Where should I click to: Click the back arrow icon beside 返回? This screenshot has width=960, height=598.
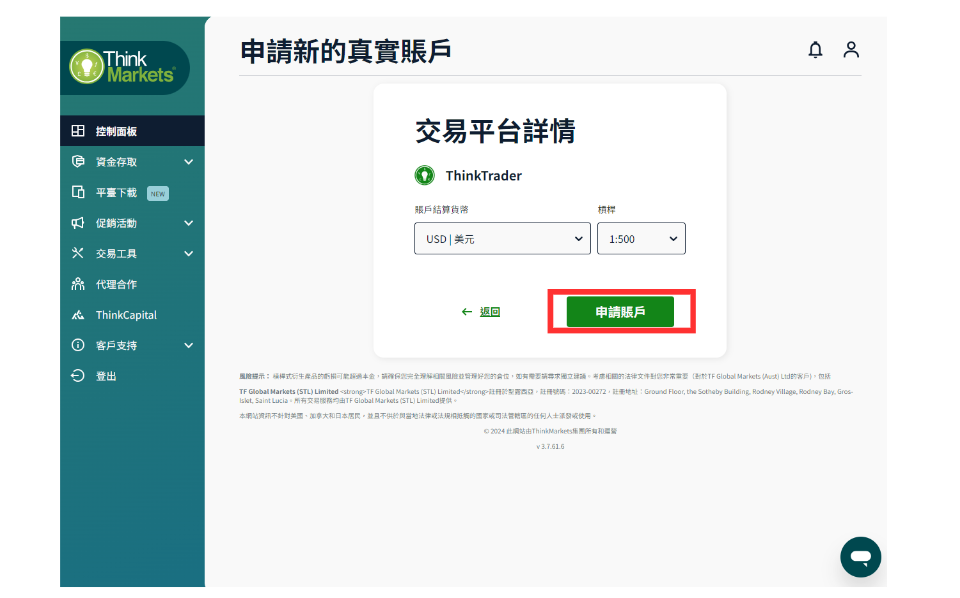(x=467, y=312)
